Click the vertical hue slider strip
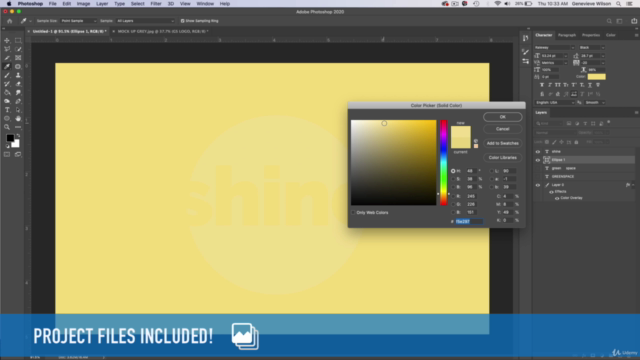Image resolution: width=640 pixels, height=360 pixels. 444,162
